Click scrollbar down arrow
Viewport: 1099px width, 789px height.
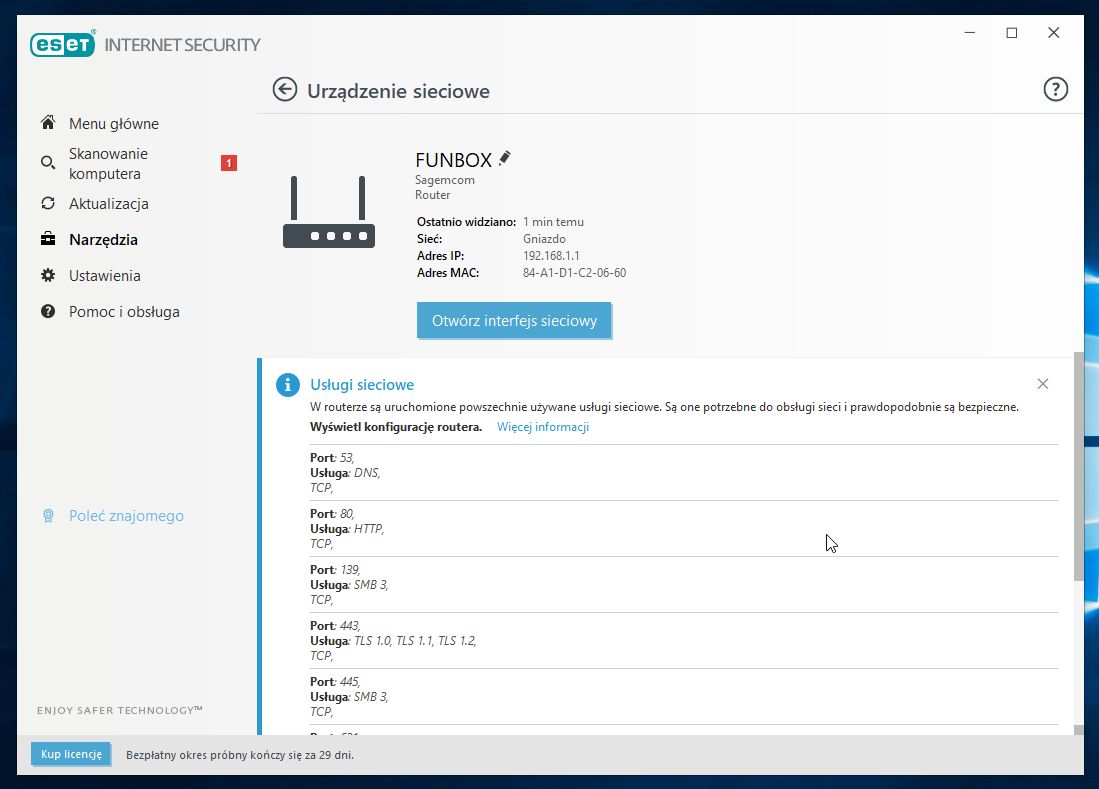[1078, 729]
